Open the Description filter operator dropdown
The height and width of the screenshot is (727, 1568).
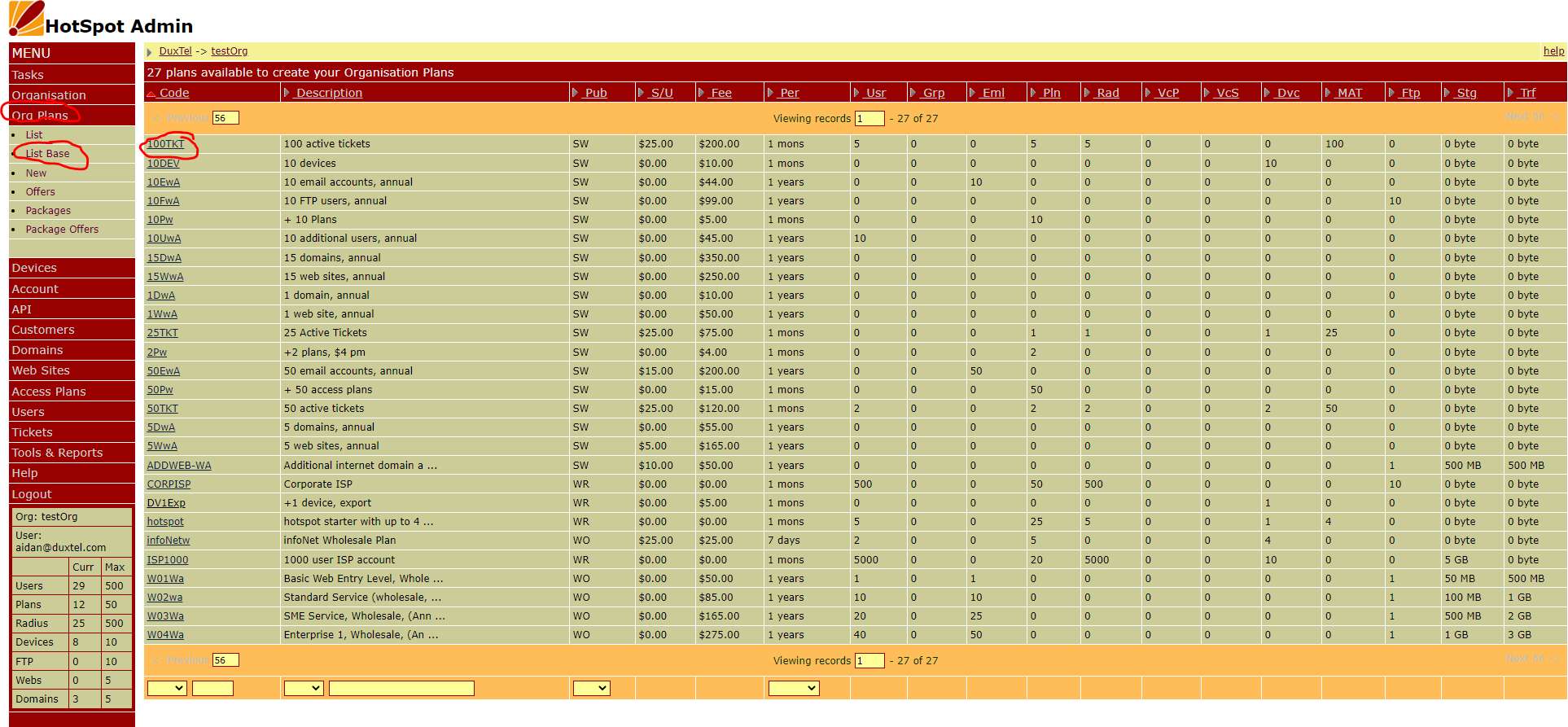pyautogui.click(x=304, y=688)
